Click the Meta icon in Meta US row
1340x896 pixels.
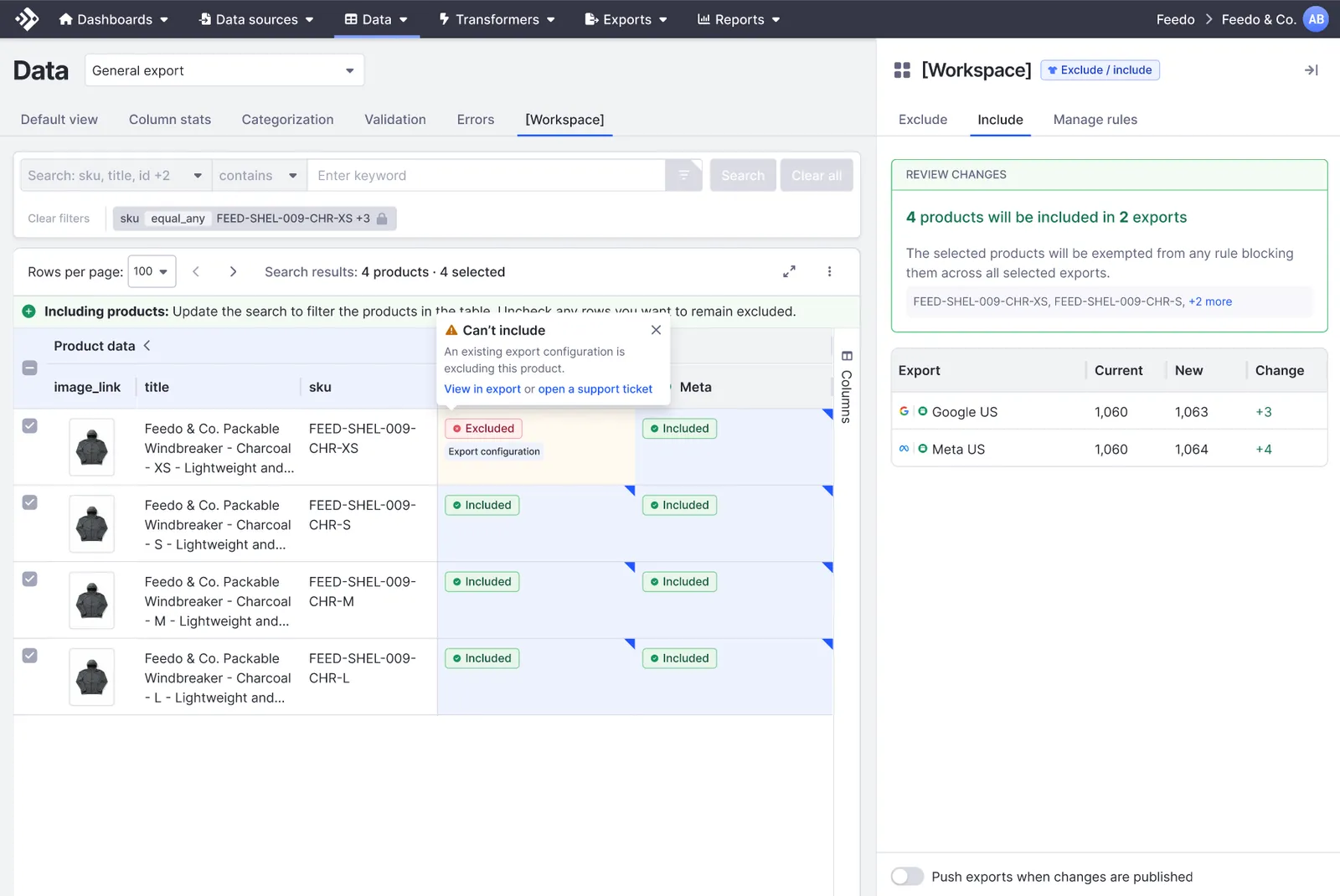[904, 449]
